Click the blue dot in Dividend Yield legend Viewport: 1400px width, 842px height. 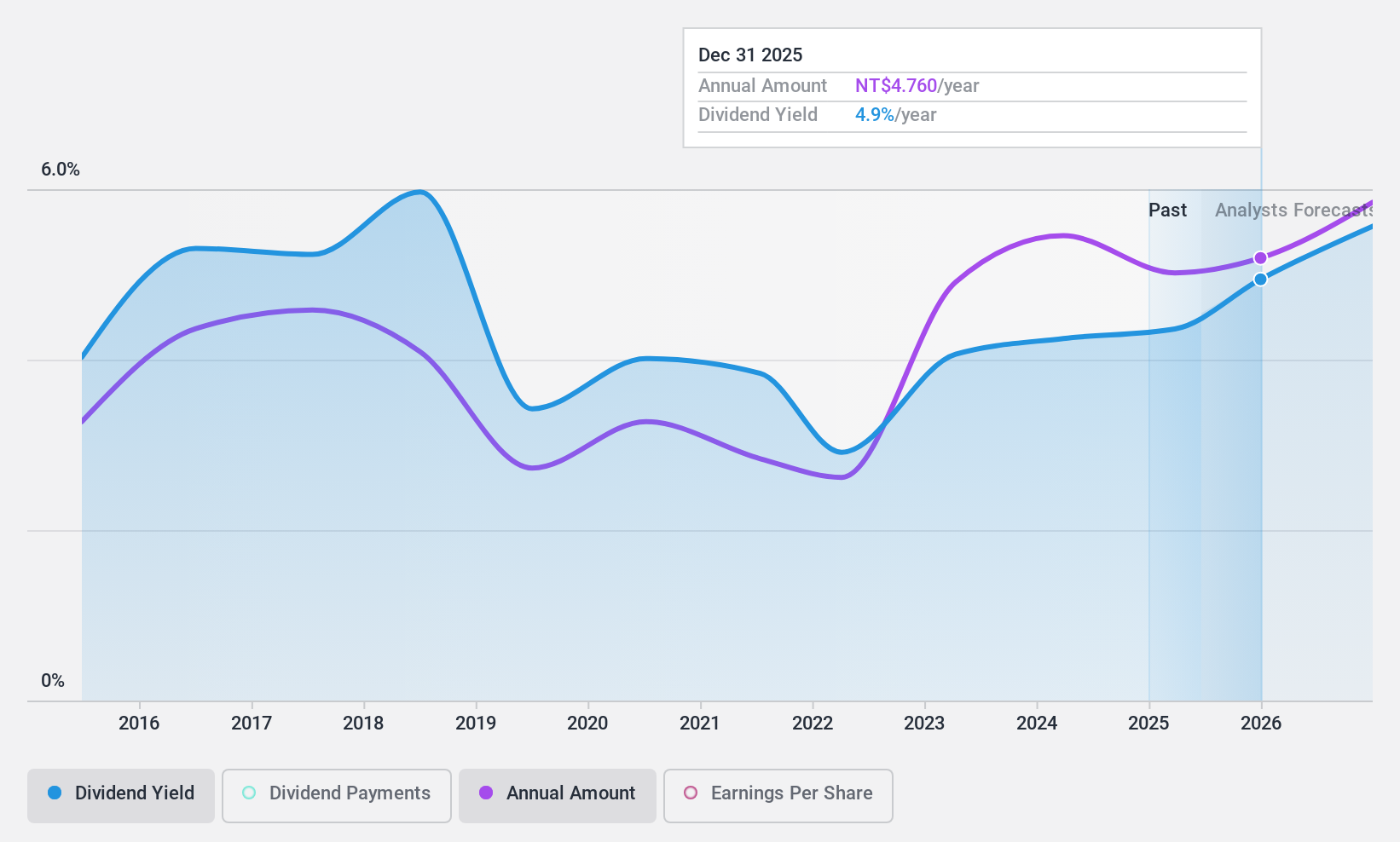[x=55, y=793]
